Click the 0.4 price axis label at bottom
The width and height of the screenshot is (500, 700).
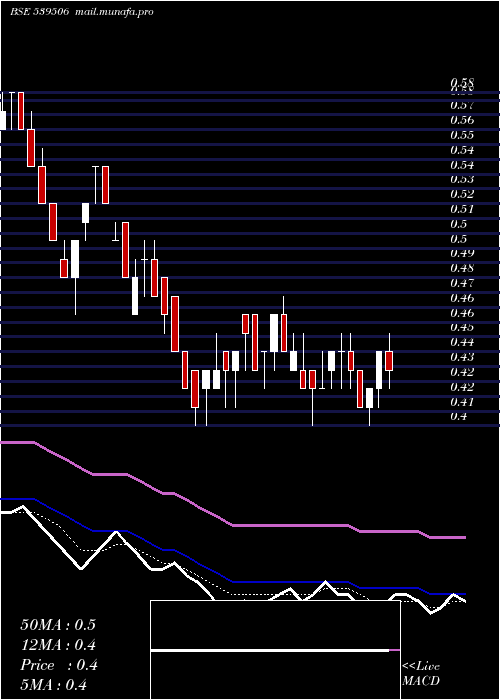(458, 416)
